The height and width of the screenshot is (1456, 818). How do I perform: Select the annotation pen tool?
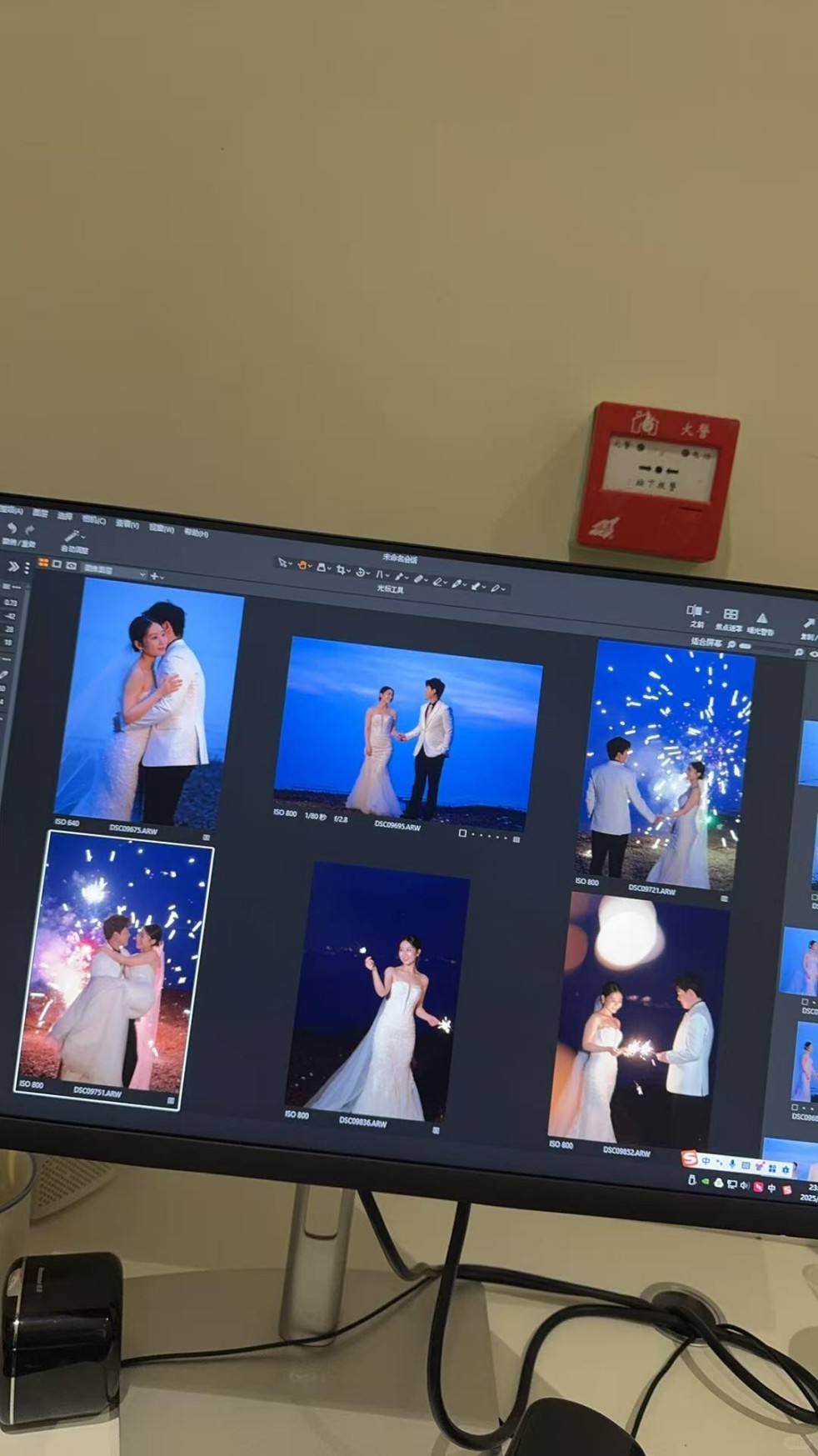click(495, 588)
